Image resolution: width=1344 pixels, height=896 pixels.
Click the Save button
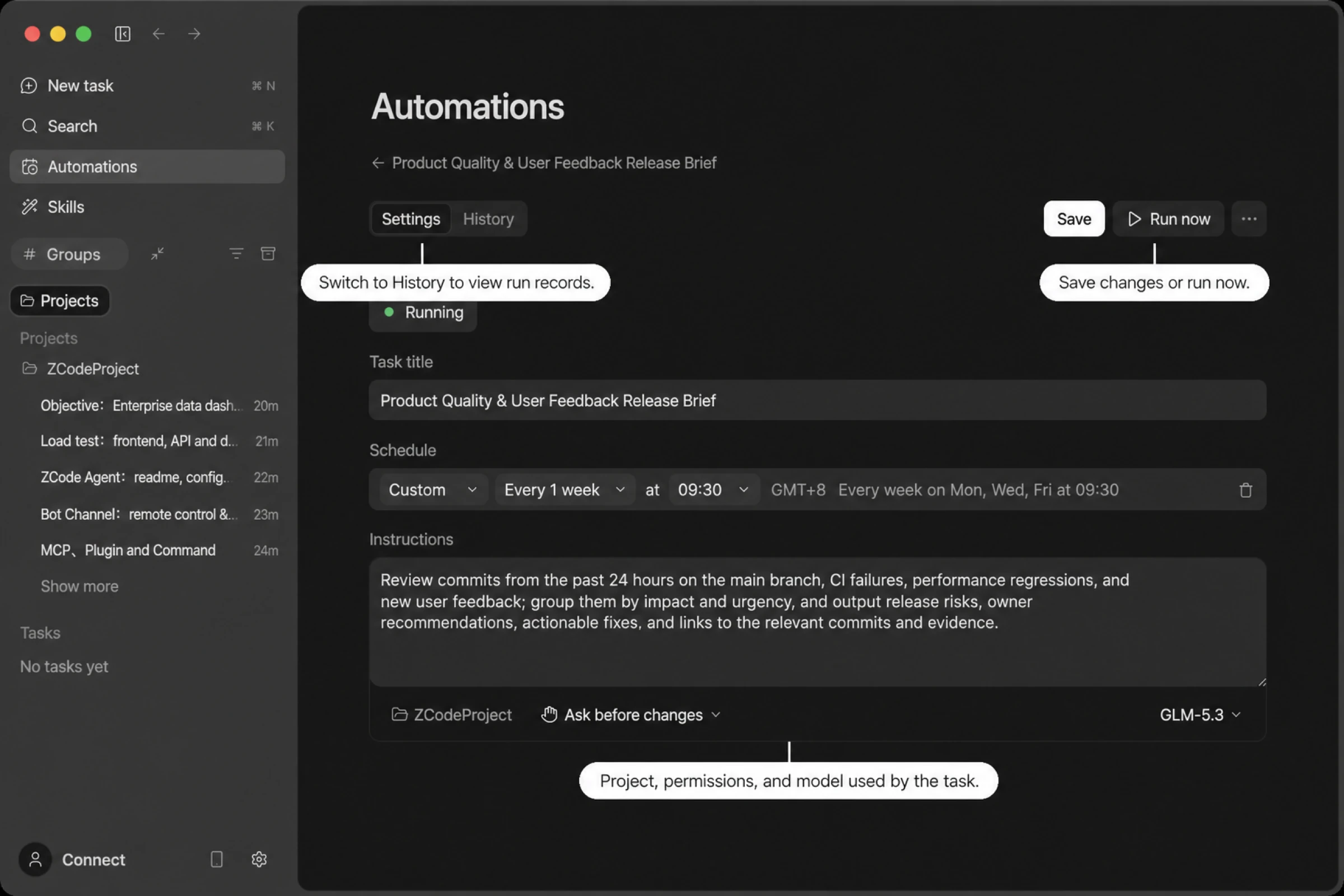1074,219
